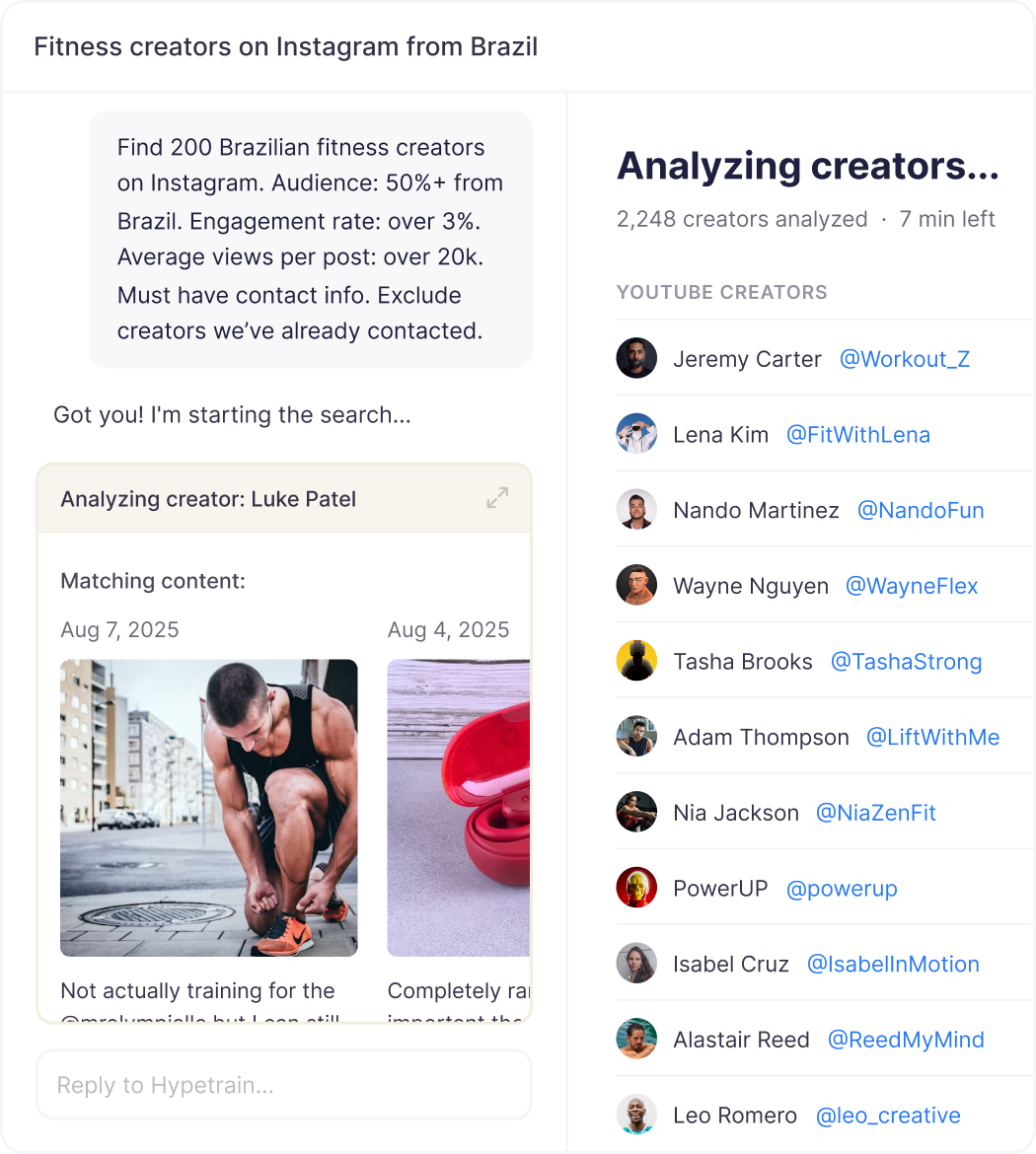
Task: Click Nando Martinez's profile avatar
Action: (636, 509)
